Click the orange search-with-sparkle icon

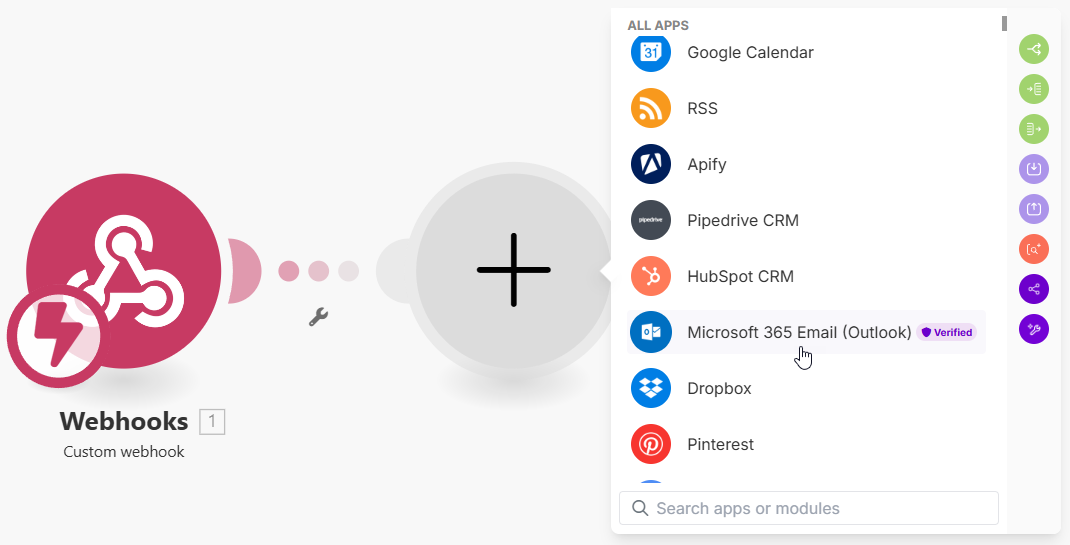pyautogui.click(x=1034, y=249)
